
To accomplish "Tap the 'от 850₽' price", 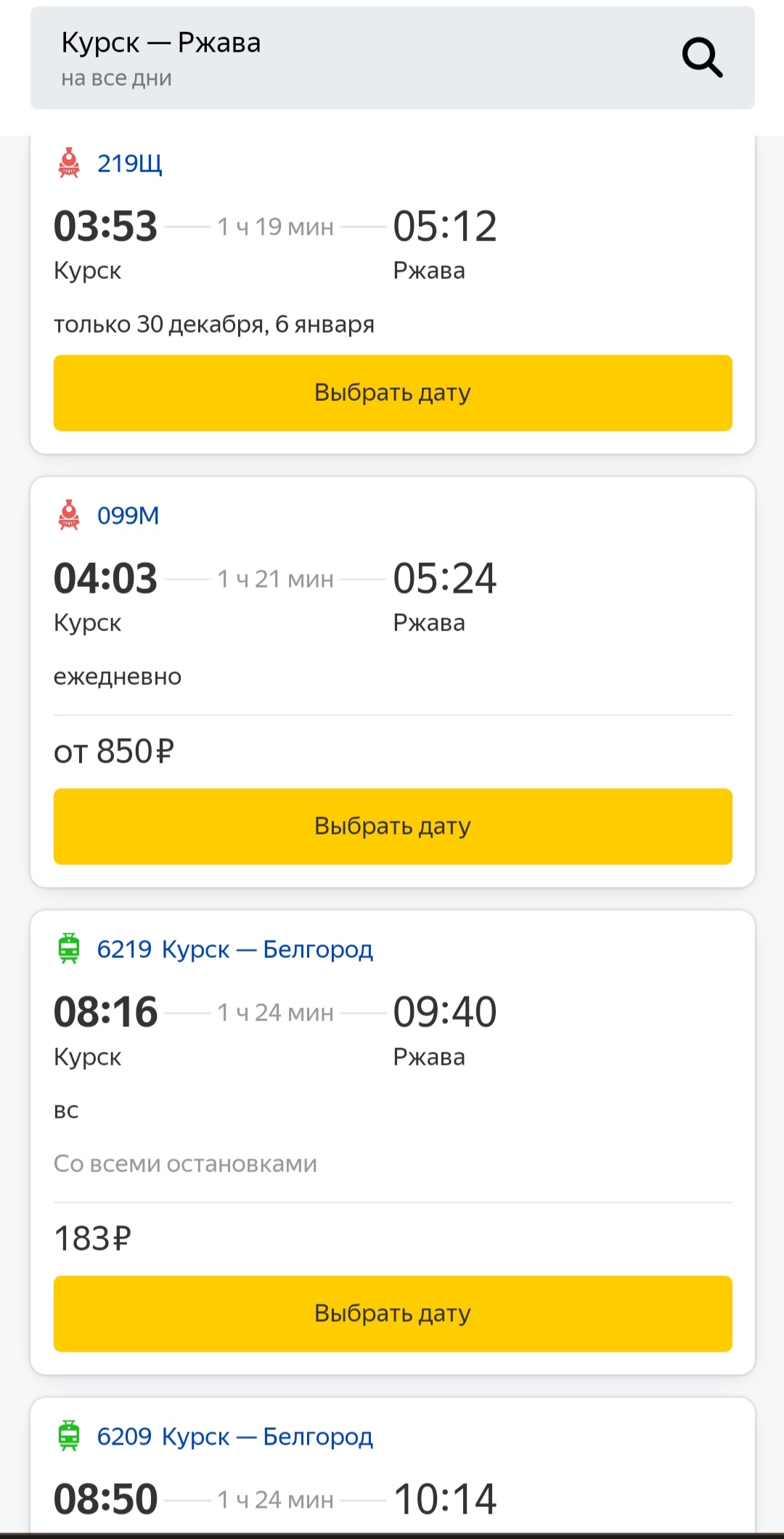I will pyautogui.click(x=114, y=752).
